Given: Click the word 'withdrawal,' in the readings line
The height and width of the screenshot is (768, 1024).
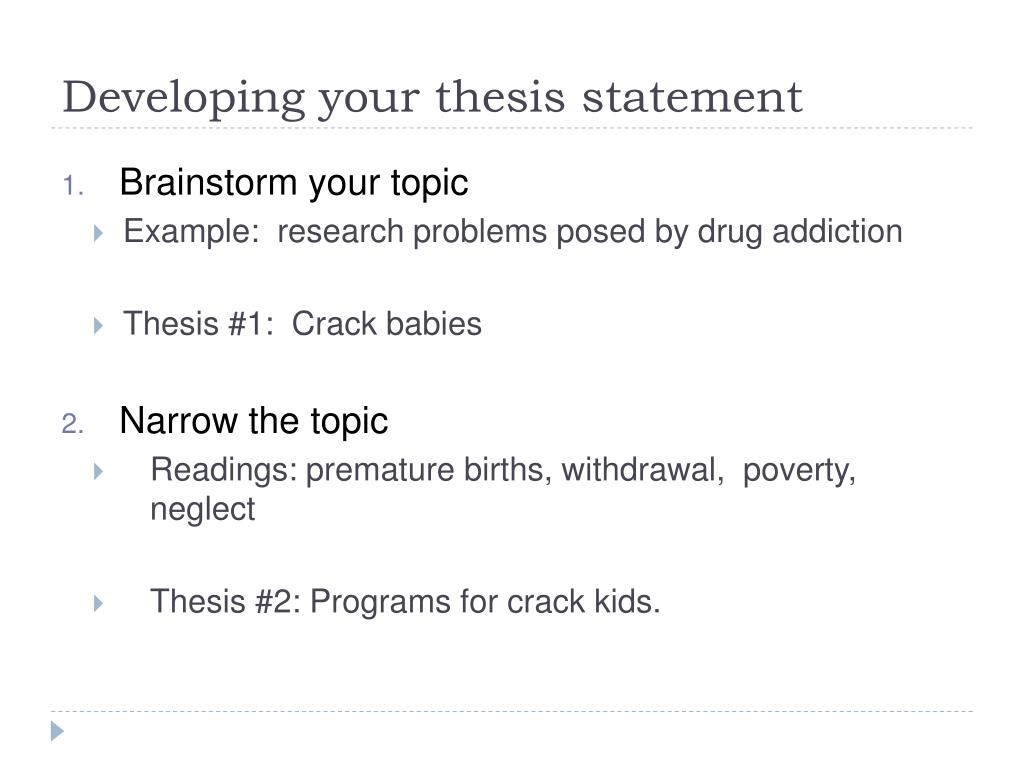Looking at the screenshot, I should click(x=643, y=470).
